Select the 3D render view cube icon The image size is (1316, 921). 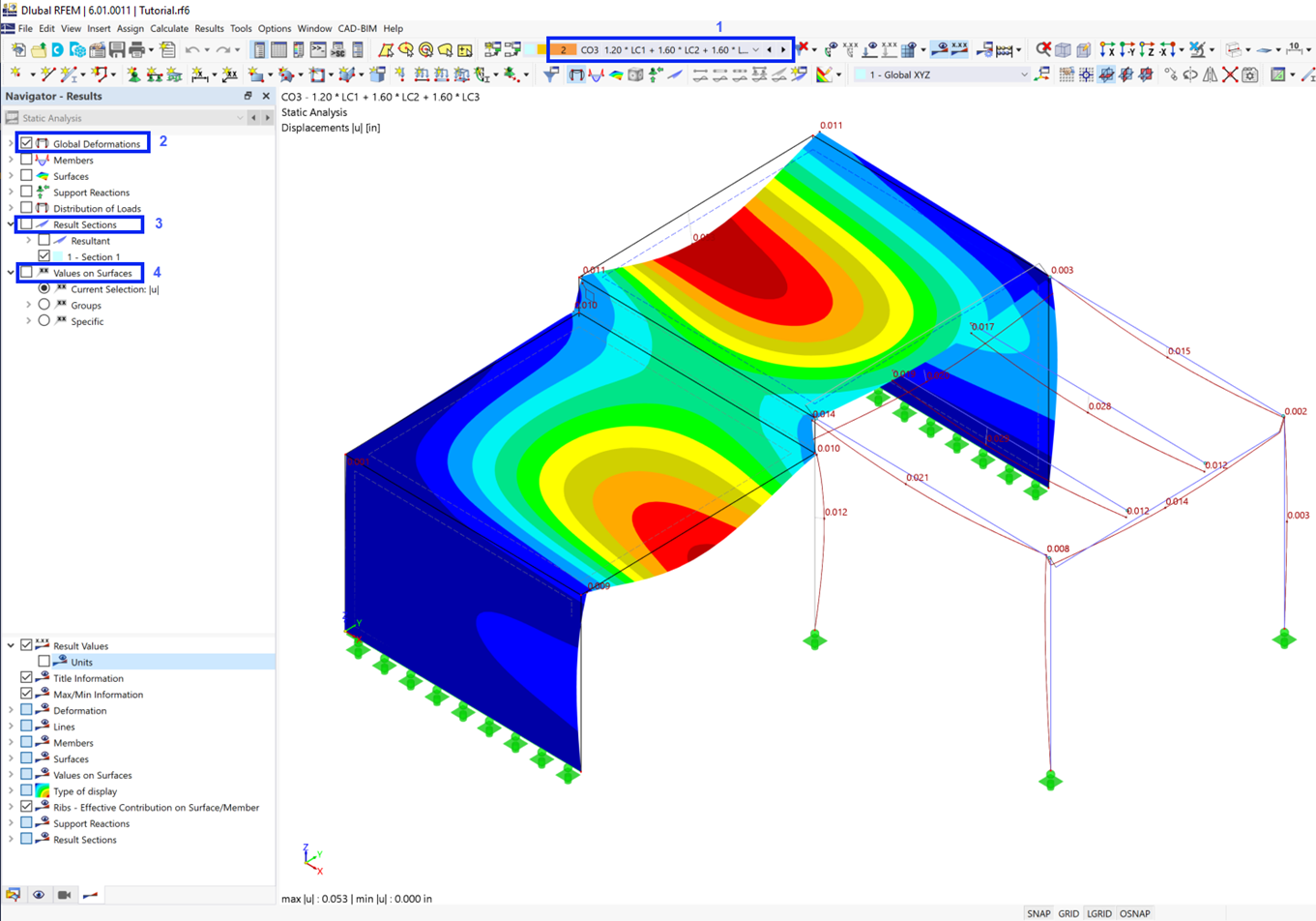tap(1063, 49)
